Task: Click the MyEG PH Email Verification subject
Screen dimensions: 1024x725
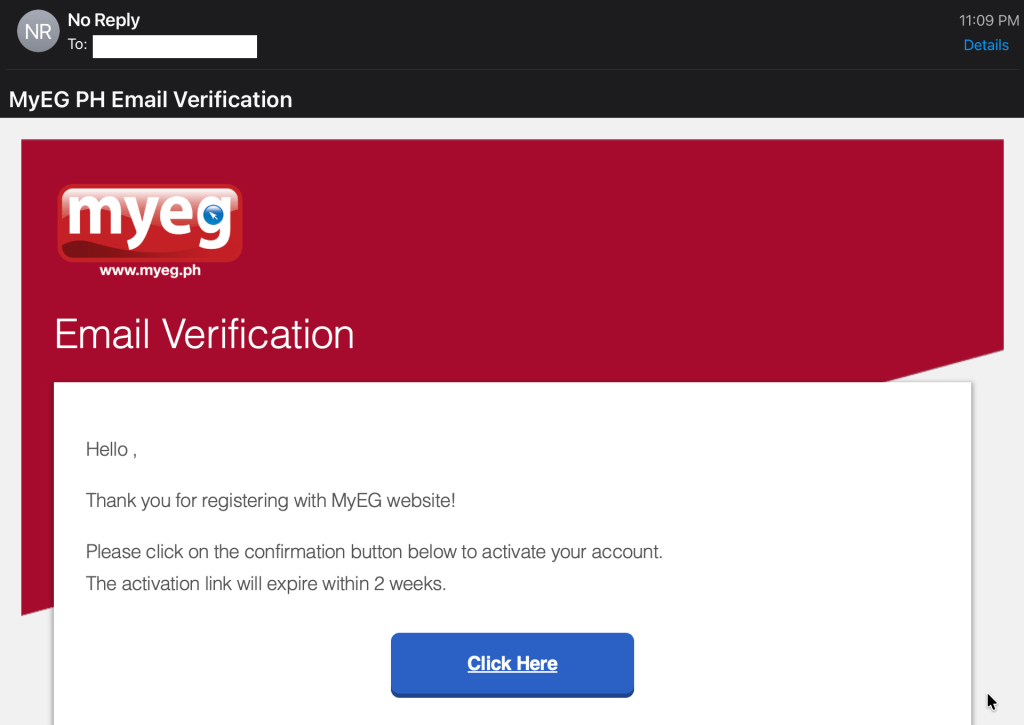Action: tap(151, 99)
